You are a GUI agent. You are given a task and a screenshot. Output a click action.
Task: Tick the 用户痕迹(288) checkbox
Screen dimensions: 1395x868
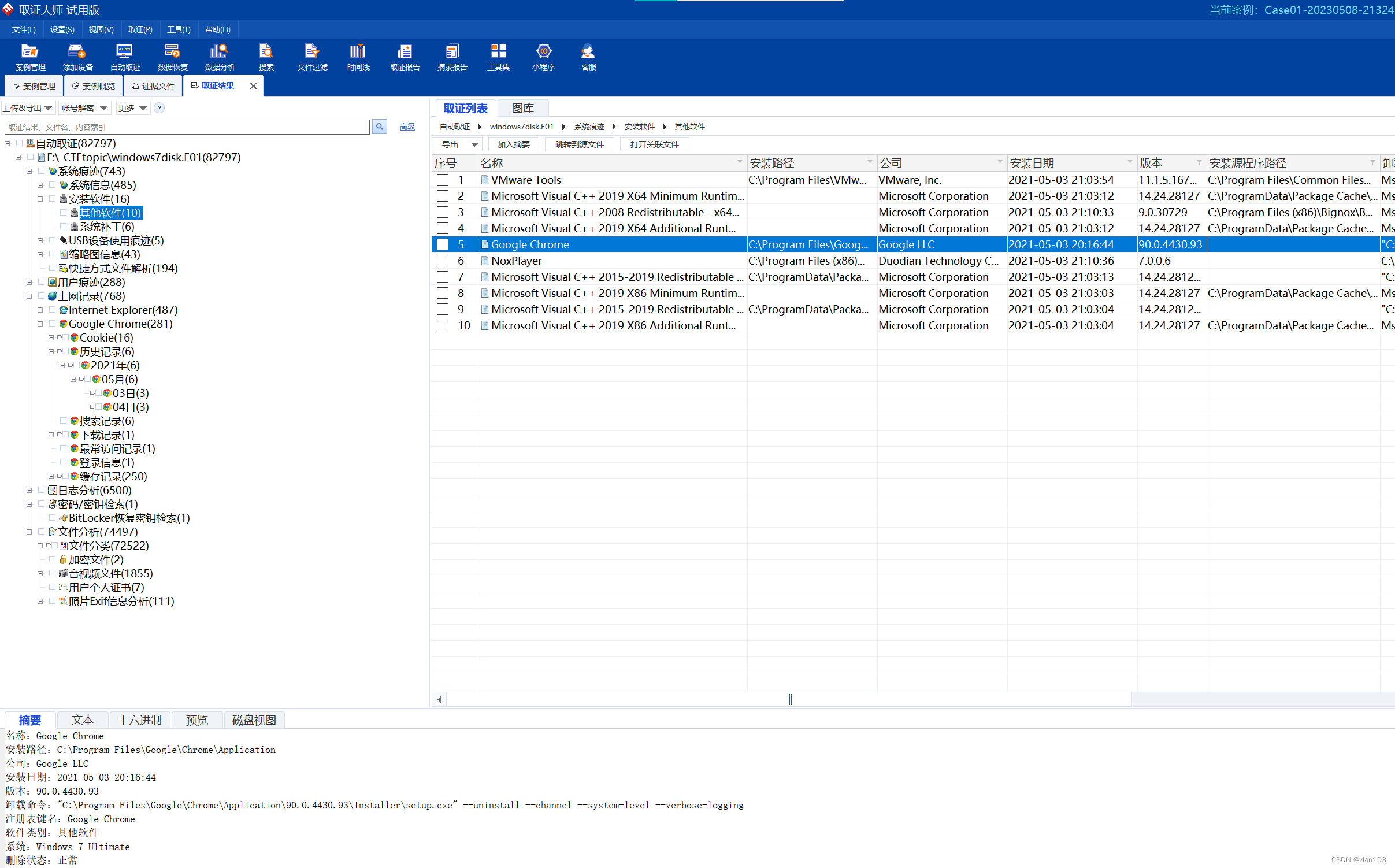click(x=42, y=281)
